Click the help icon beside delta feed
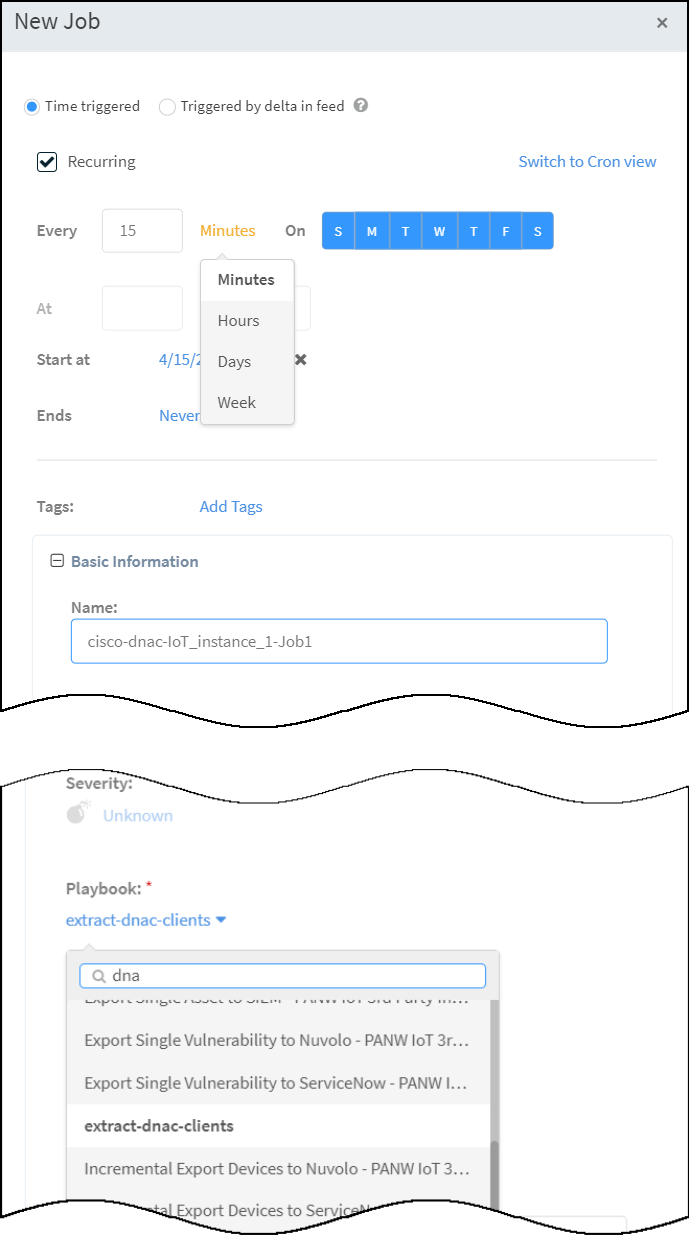Screen dimensions: 689x1236 [x=361, y=105]
